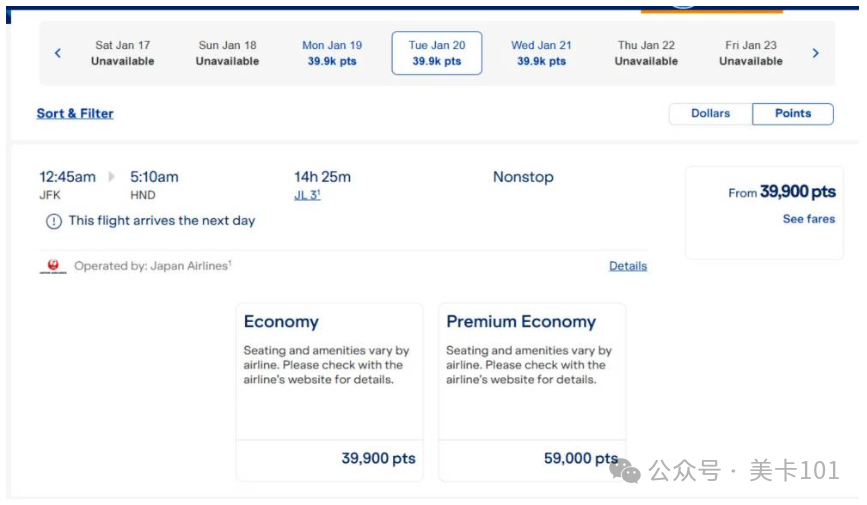Switch price display to Points

793,113
